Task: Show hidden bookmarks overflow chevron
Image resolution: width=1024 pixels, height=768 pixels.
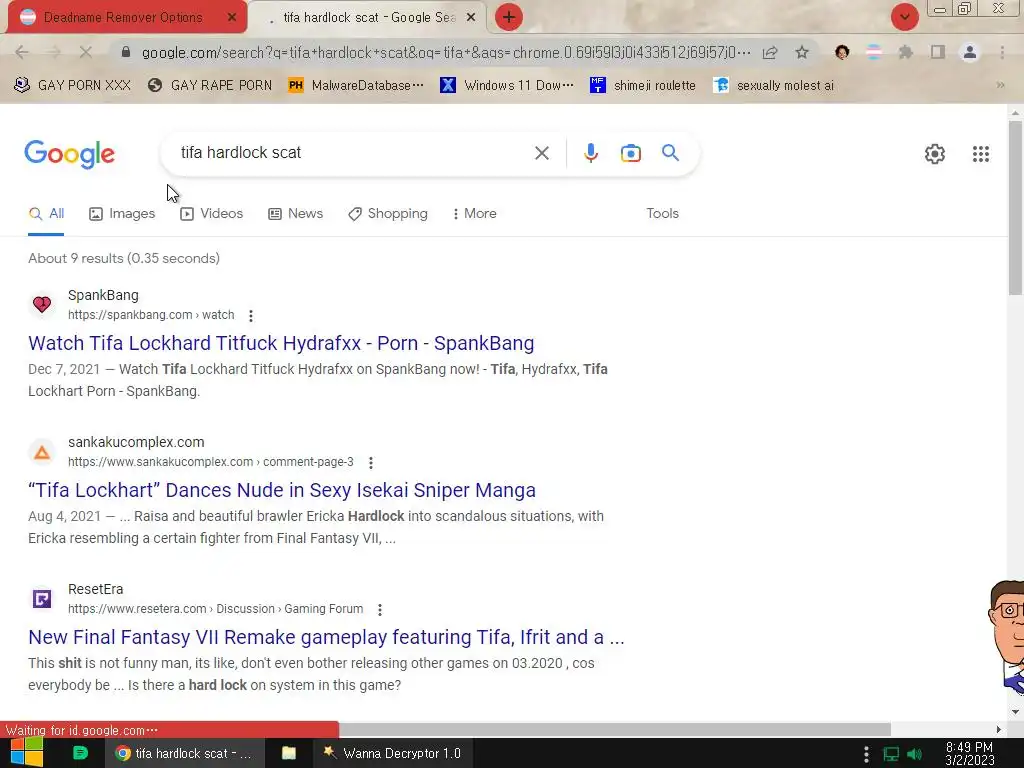Action: coord(1000,85)
